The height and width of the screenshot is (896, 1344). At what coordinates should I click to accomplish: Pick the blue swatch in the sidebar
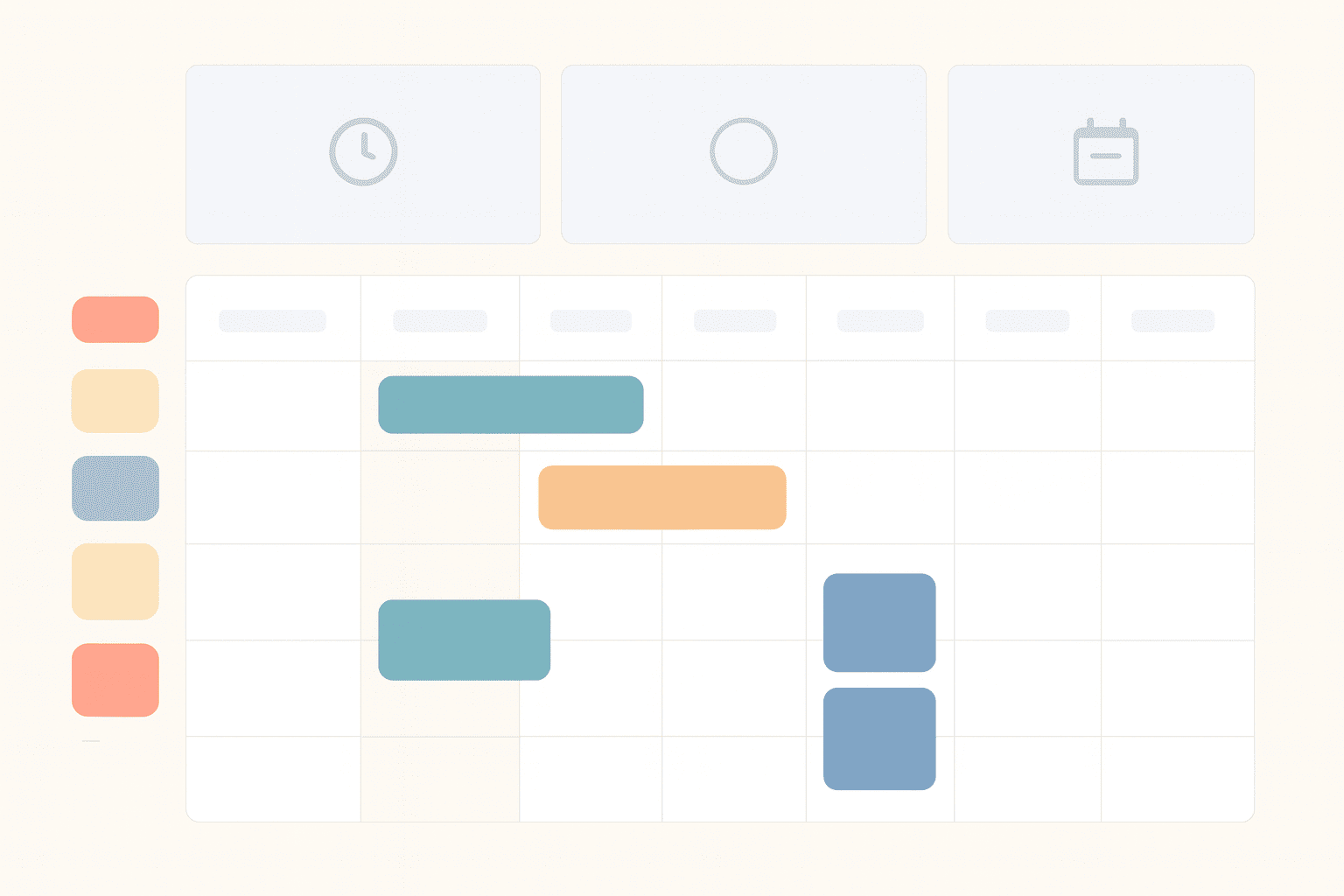pyautogui.click(x=115, y=488)
